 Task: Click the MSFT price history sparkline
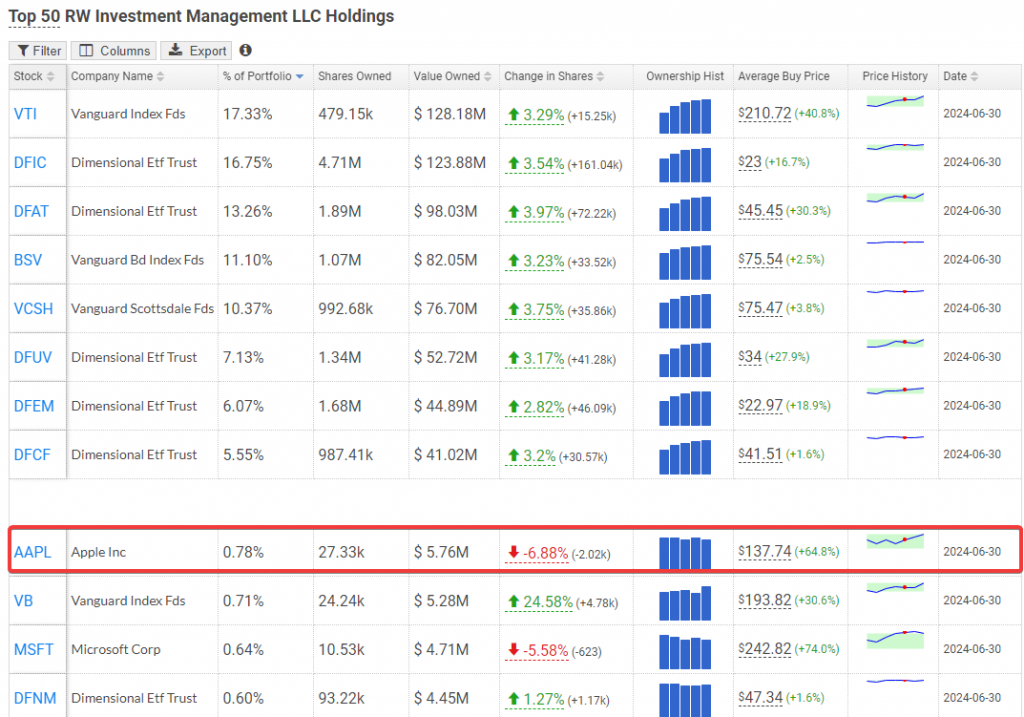pyautogui.click(x=895, y=639)
